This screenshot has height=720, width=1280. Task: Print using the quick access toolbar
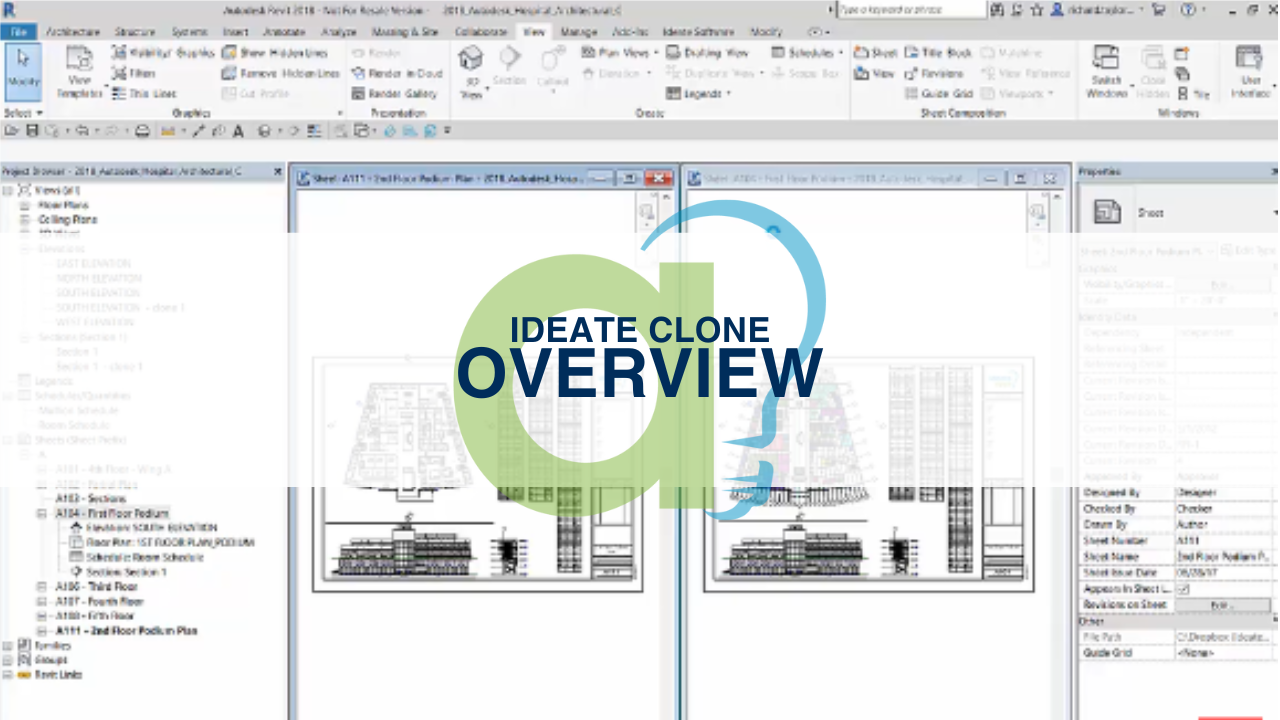coord(142,131)
